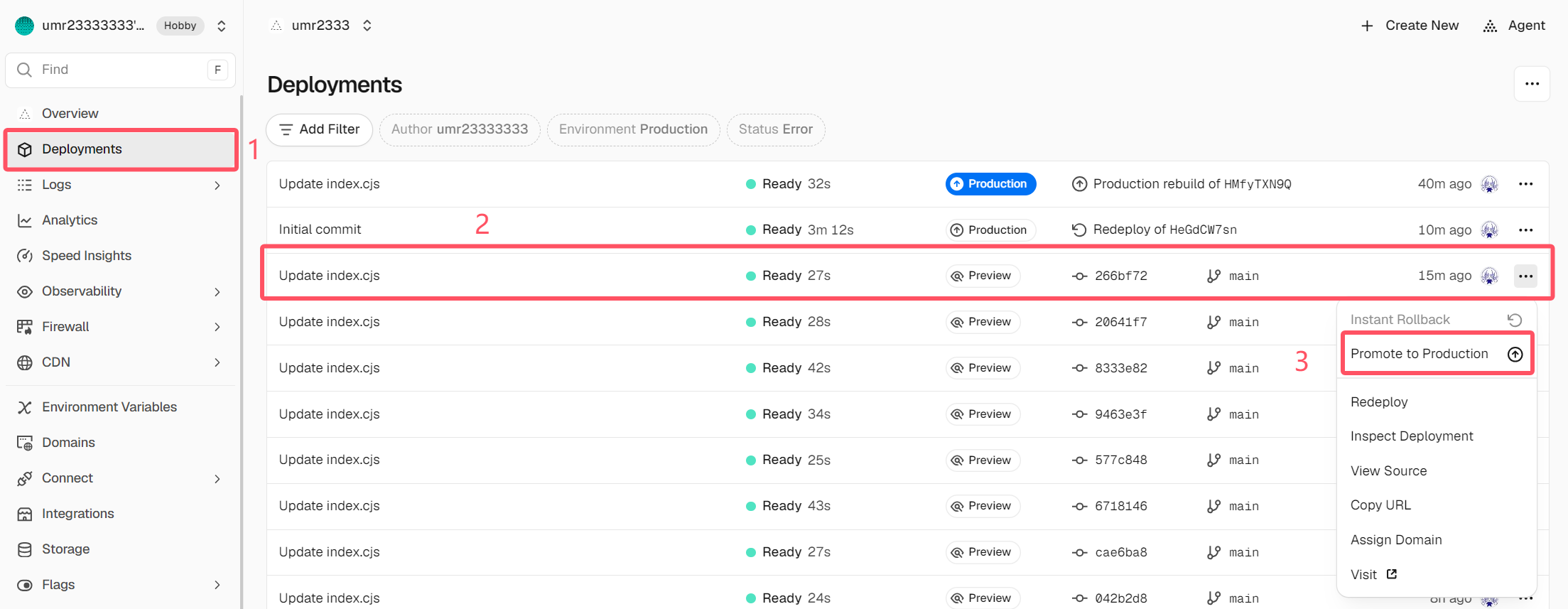
Task: Expand the Flags section chevron
Action: click(217, 585)
